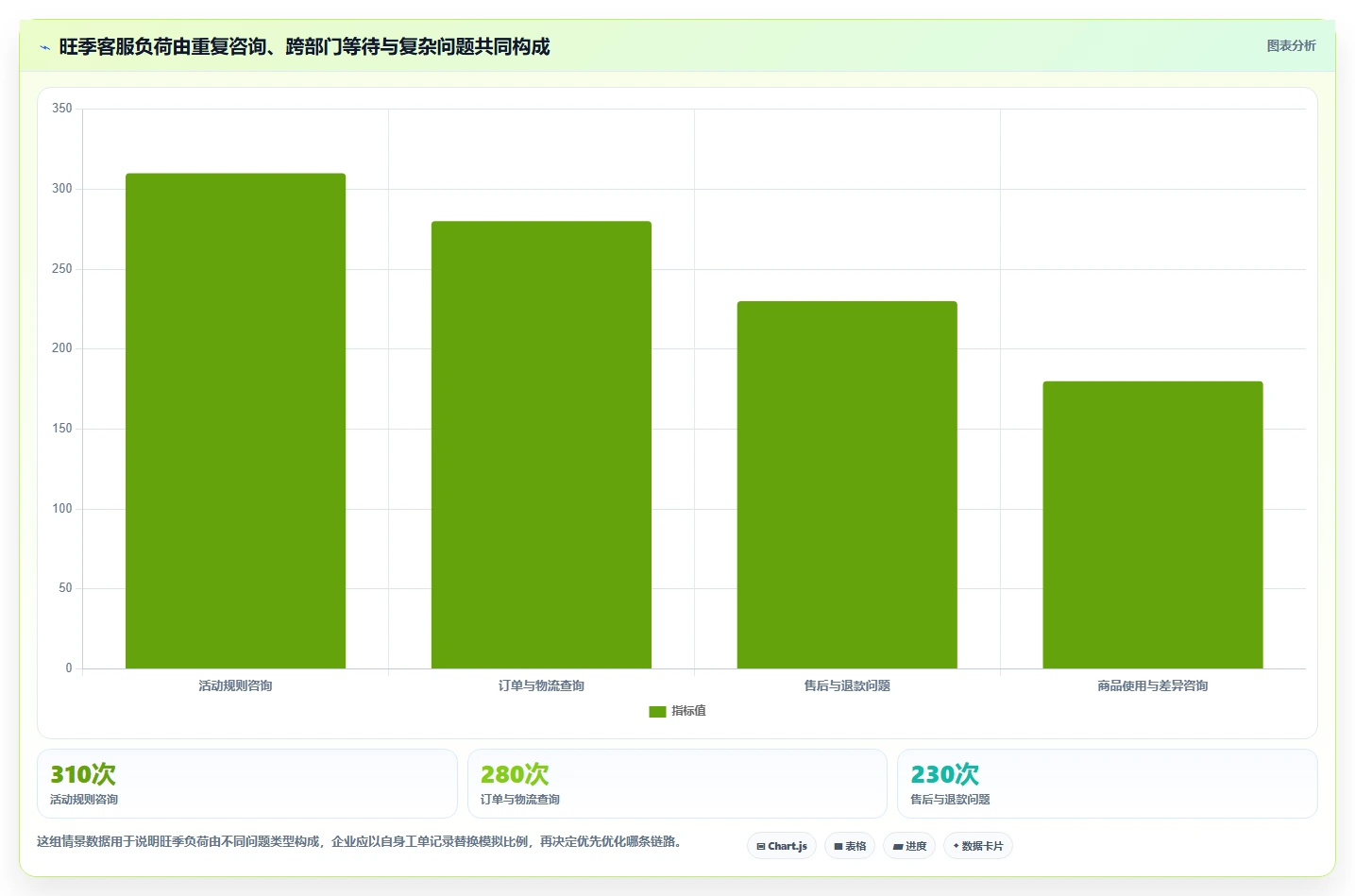Click the y-axis value 200
The width and height of the screenshot is (1355, 896).
pos(62,348)
